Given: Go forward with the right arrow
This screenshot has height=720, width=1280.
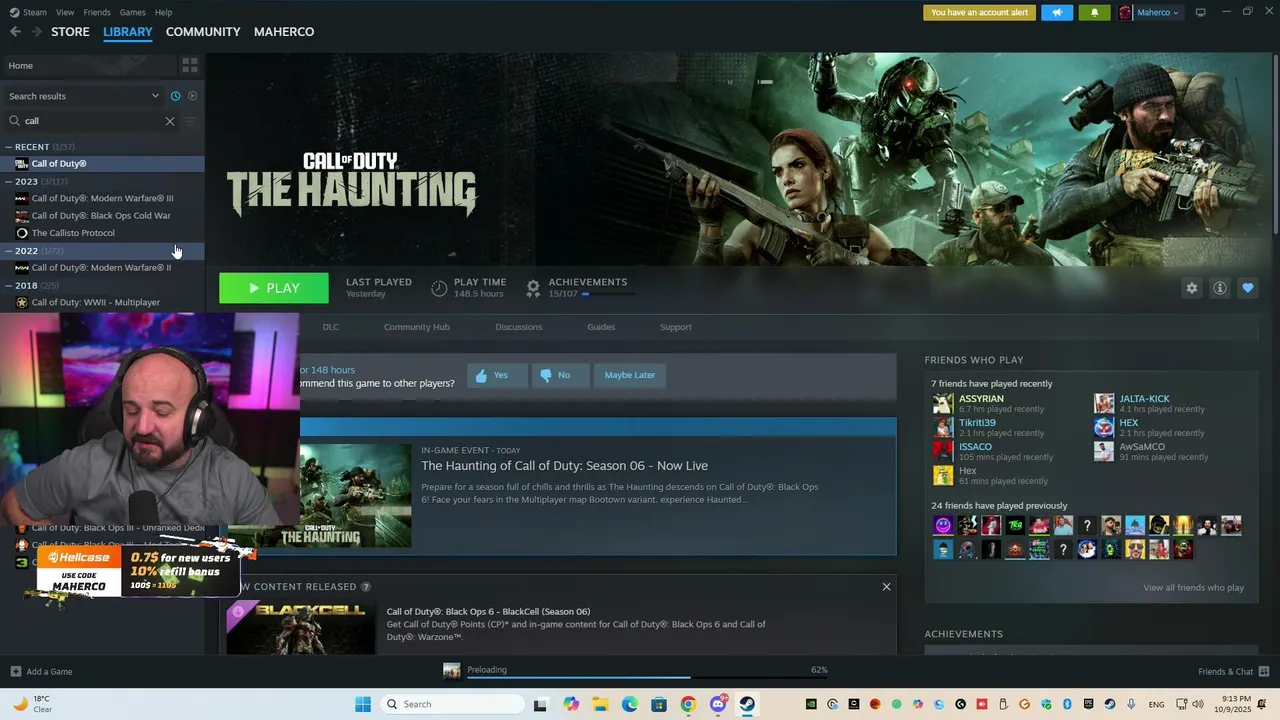Looking at the screenshot, I should (36, 32).
